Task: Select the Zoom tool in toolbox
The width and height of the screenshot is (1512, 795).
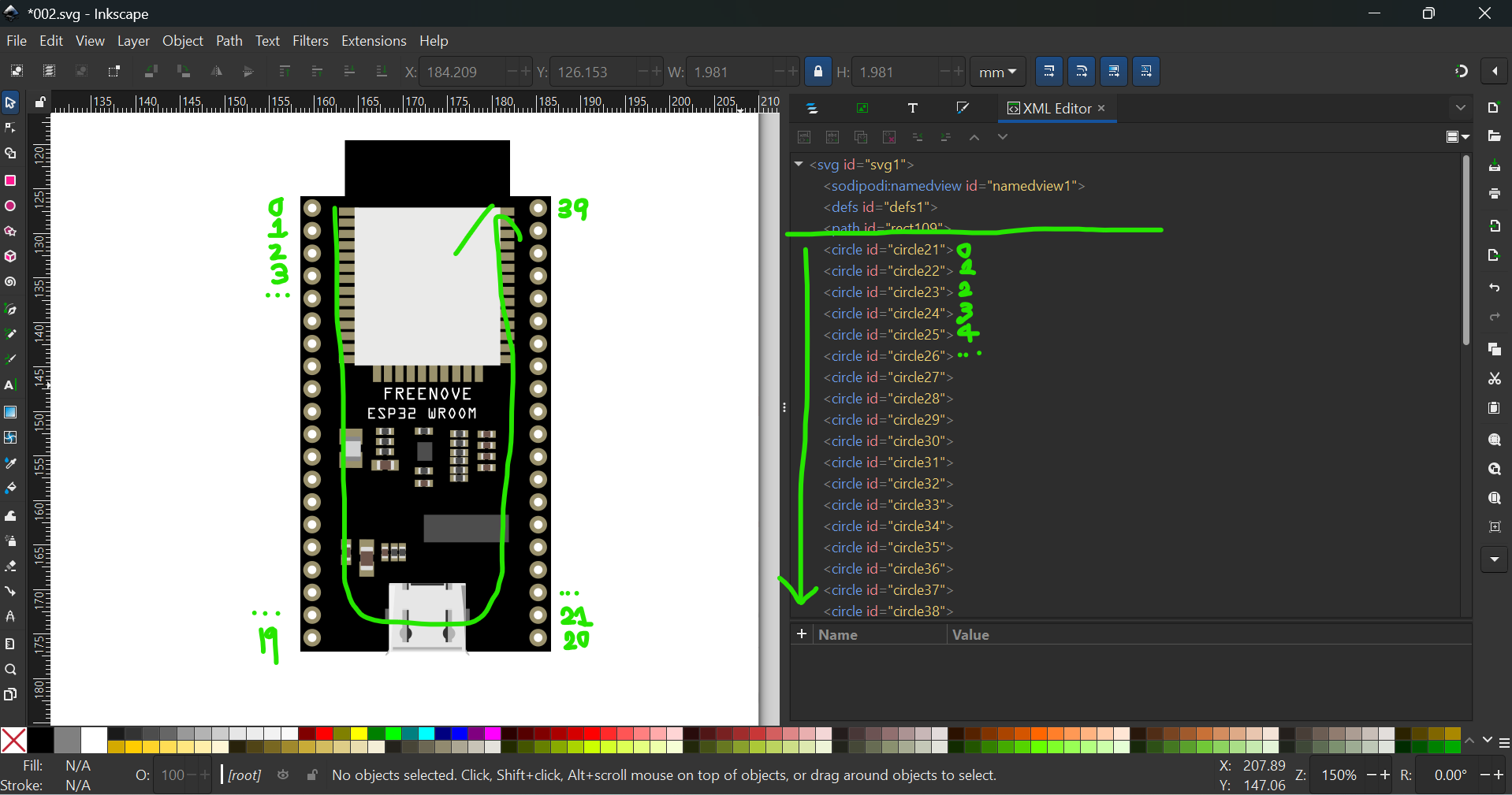Action: [x=10, y=670]
